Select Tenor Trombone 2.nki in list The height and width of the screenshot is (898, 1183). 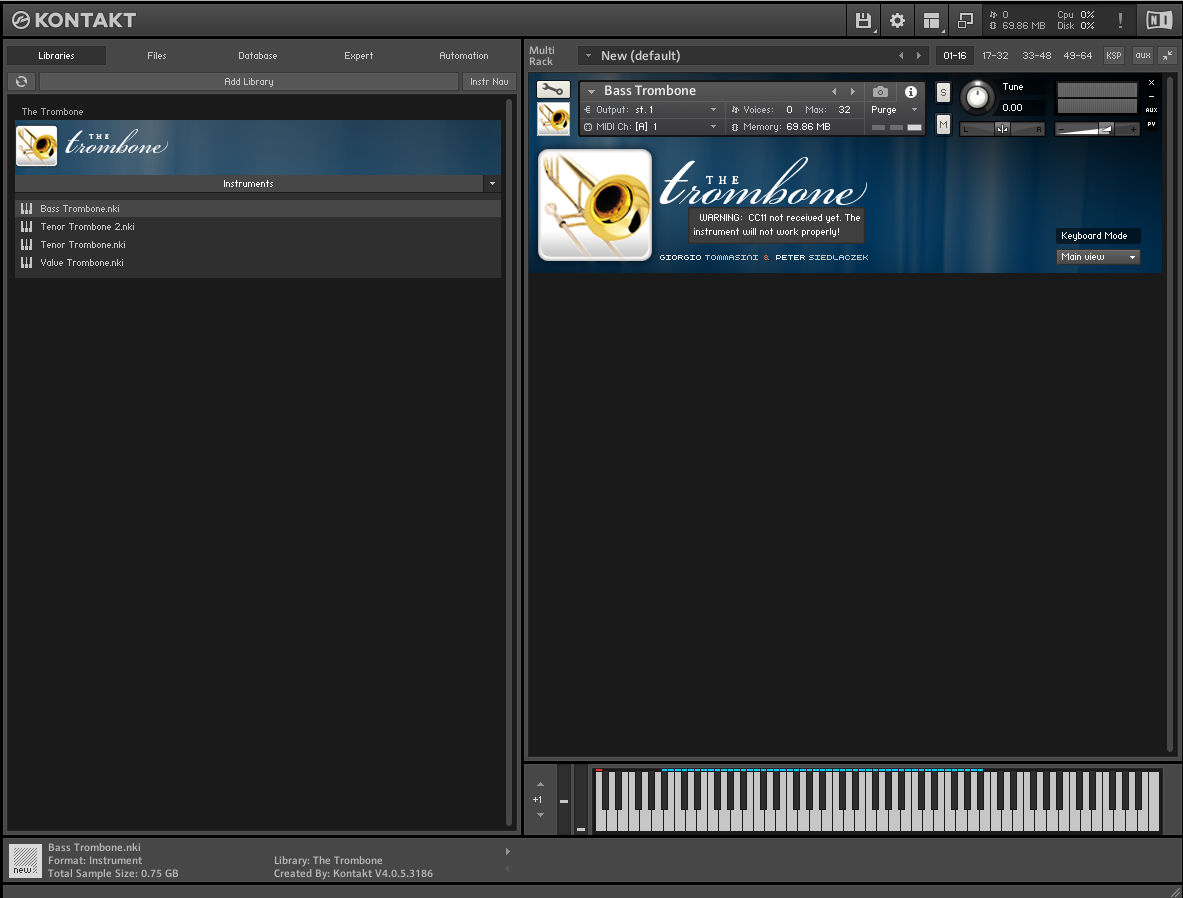click(x=258, y=226)
